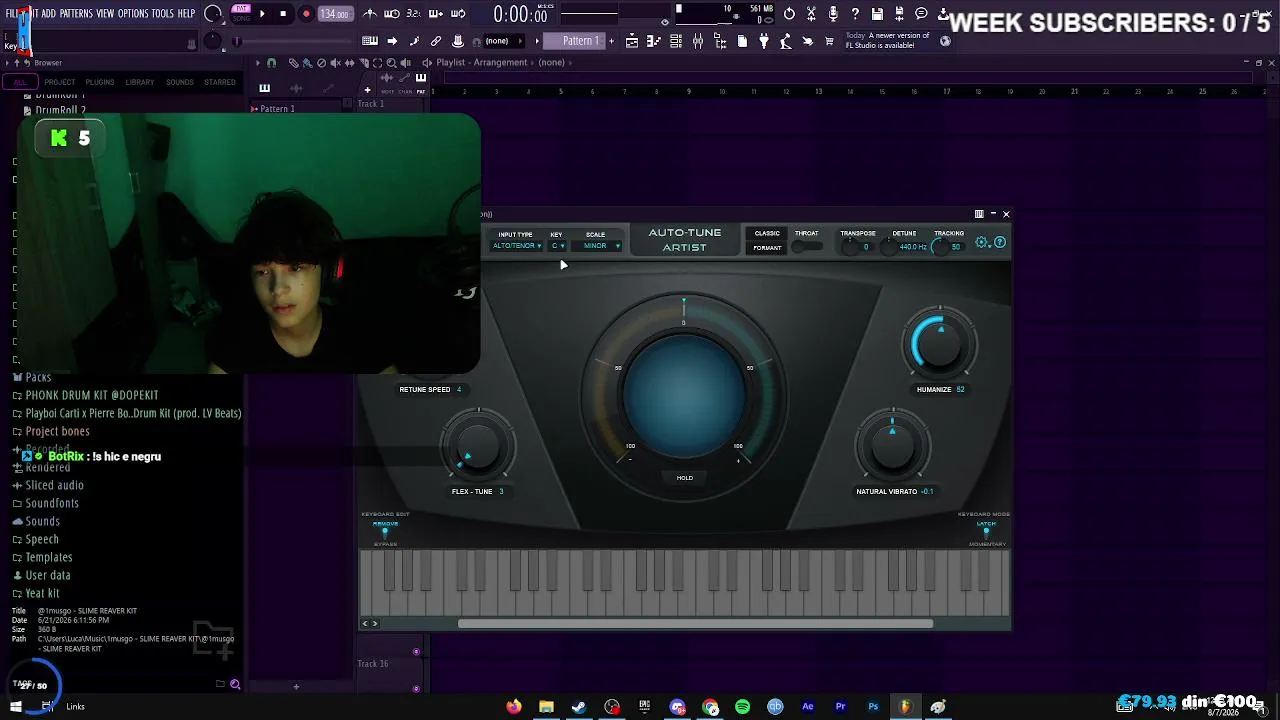Toggle typing keyboard to piano icon
This screenshot has width=1280, height=720.
click(370, 41)
